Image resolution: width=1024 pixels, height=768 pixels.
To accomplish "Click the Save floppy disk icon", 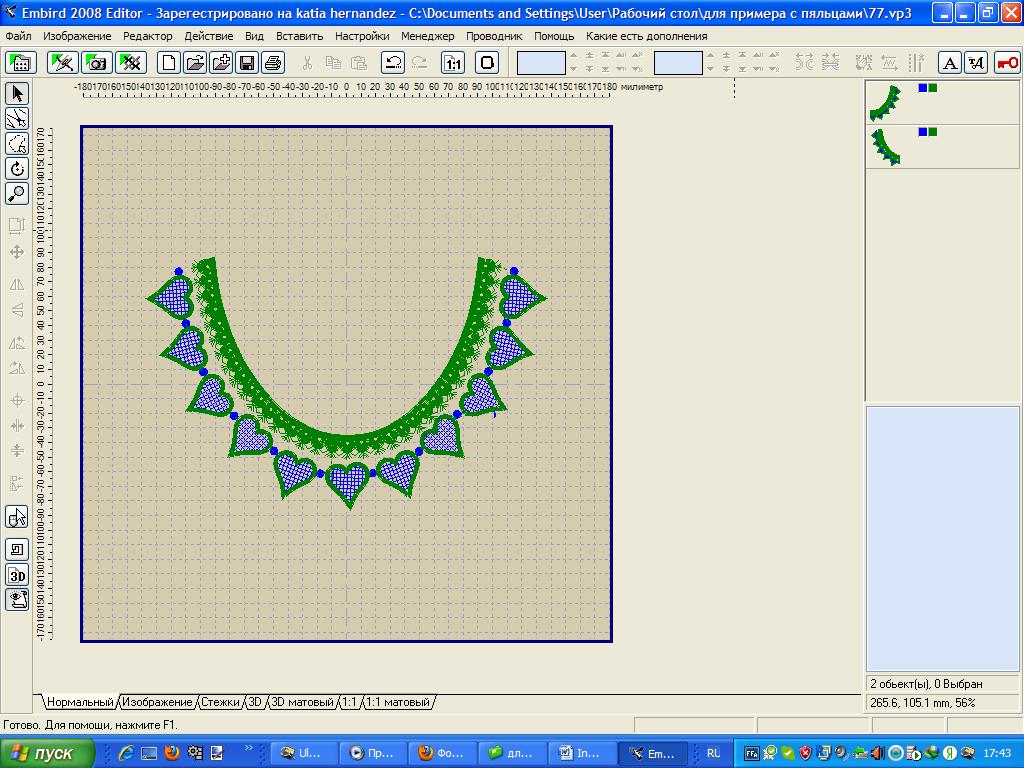I will click(x=247, y=63).
